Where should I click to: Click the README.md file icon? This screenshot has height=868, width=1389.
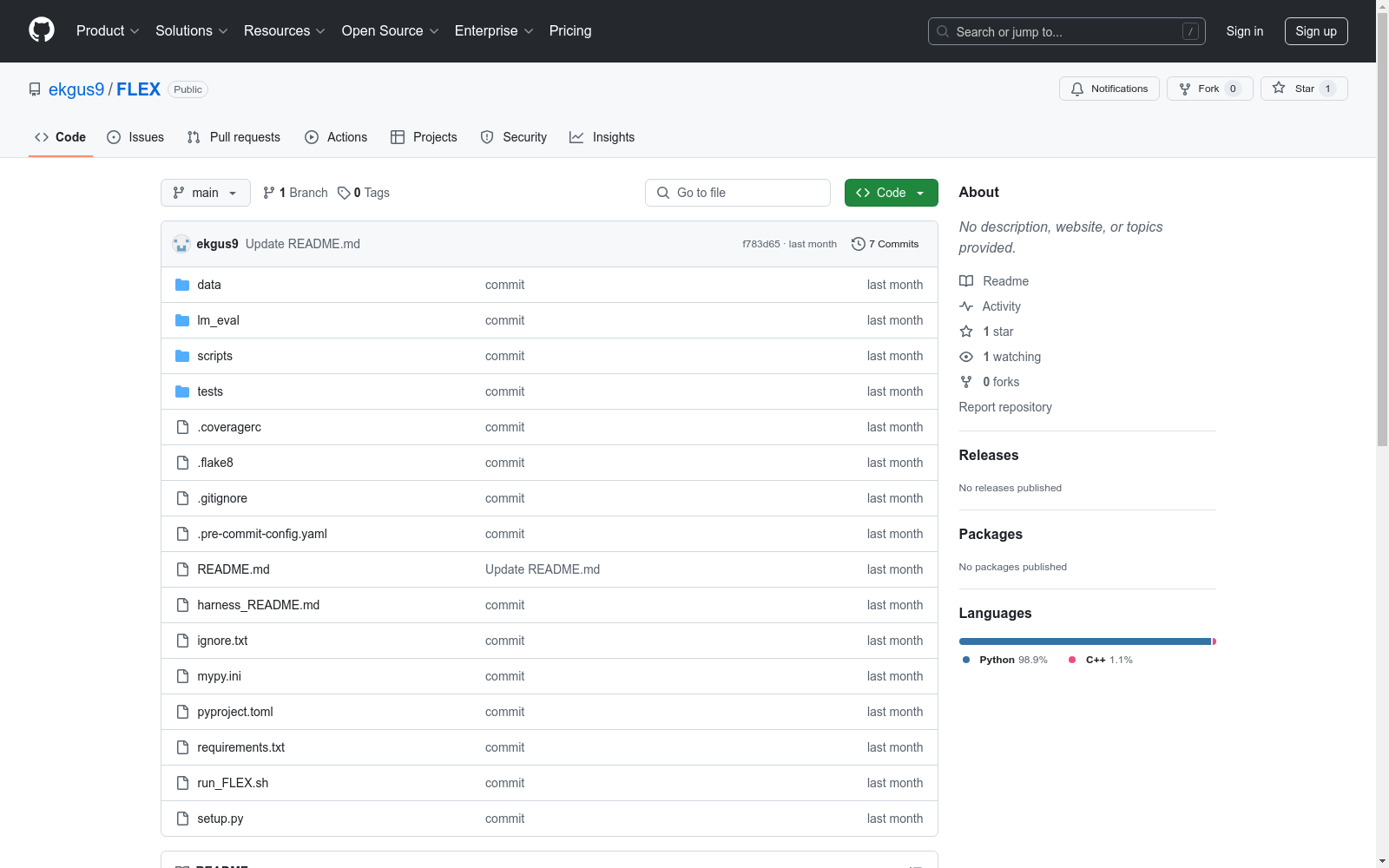pos(182,569)
